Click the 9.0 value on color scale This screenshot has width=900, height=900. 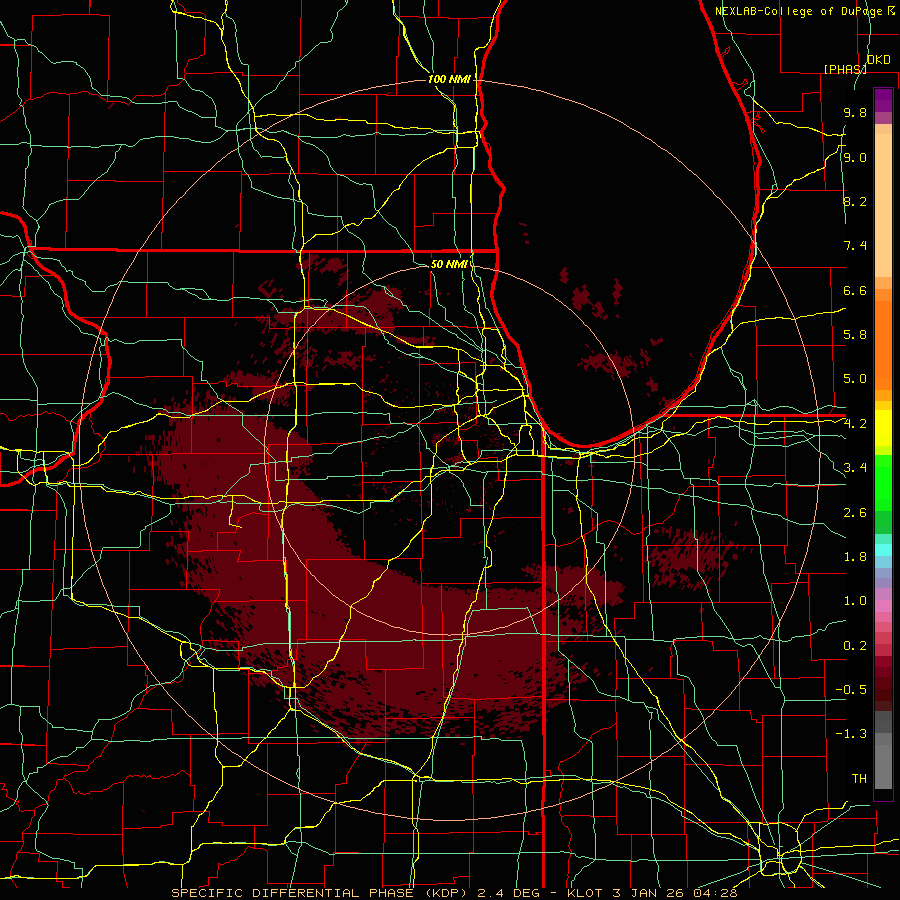pos(855,157)
